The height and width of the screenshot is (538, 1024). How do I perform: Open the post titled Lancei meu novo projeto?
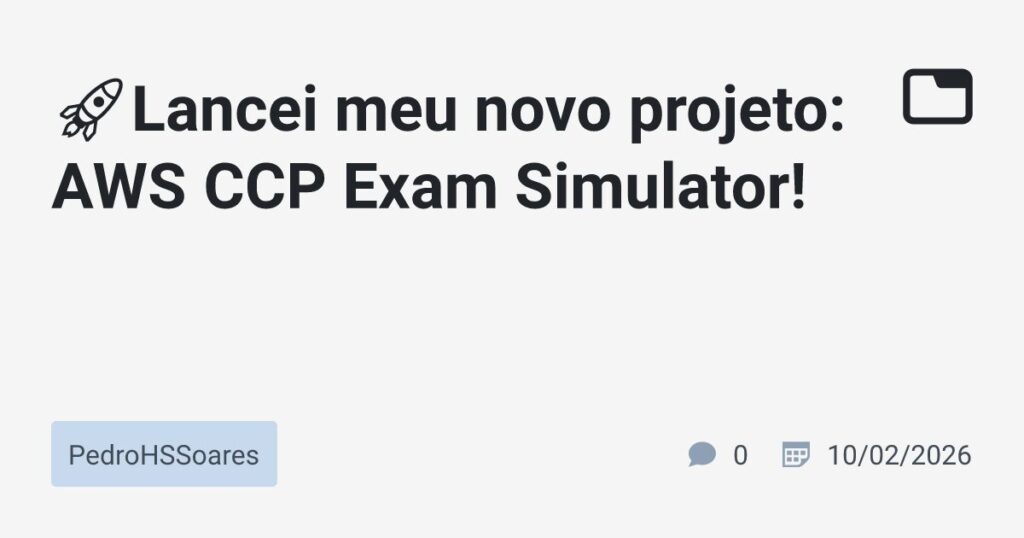click(x=449, y=148)
